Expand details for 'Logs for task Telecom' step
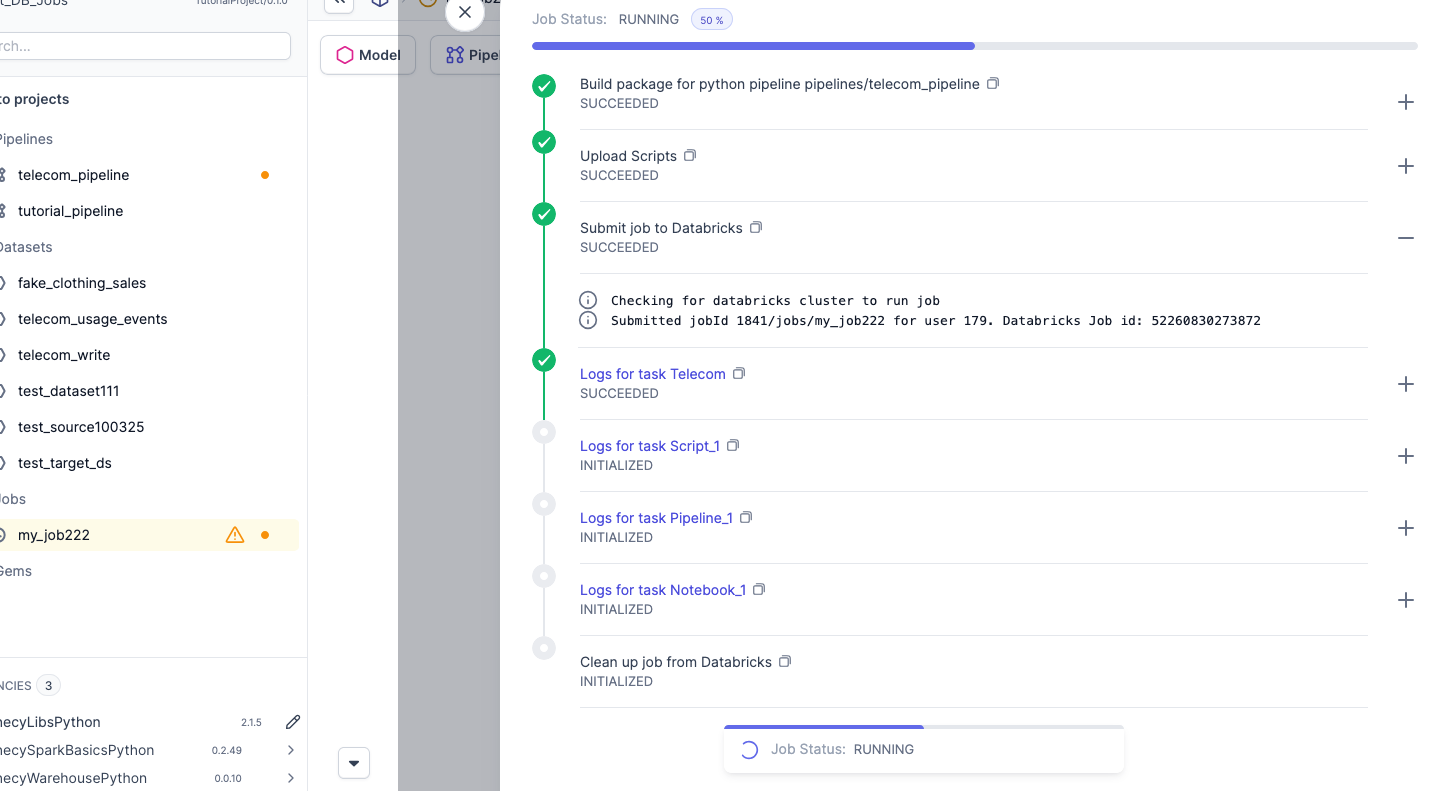 pos(1406,384)
